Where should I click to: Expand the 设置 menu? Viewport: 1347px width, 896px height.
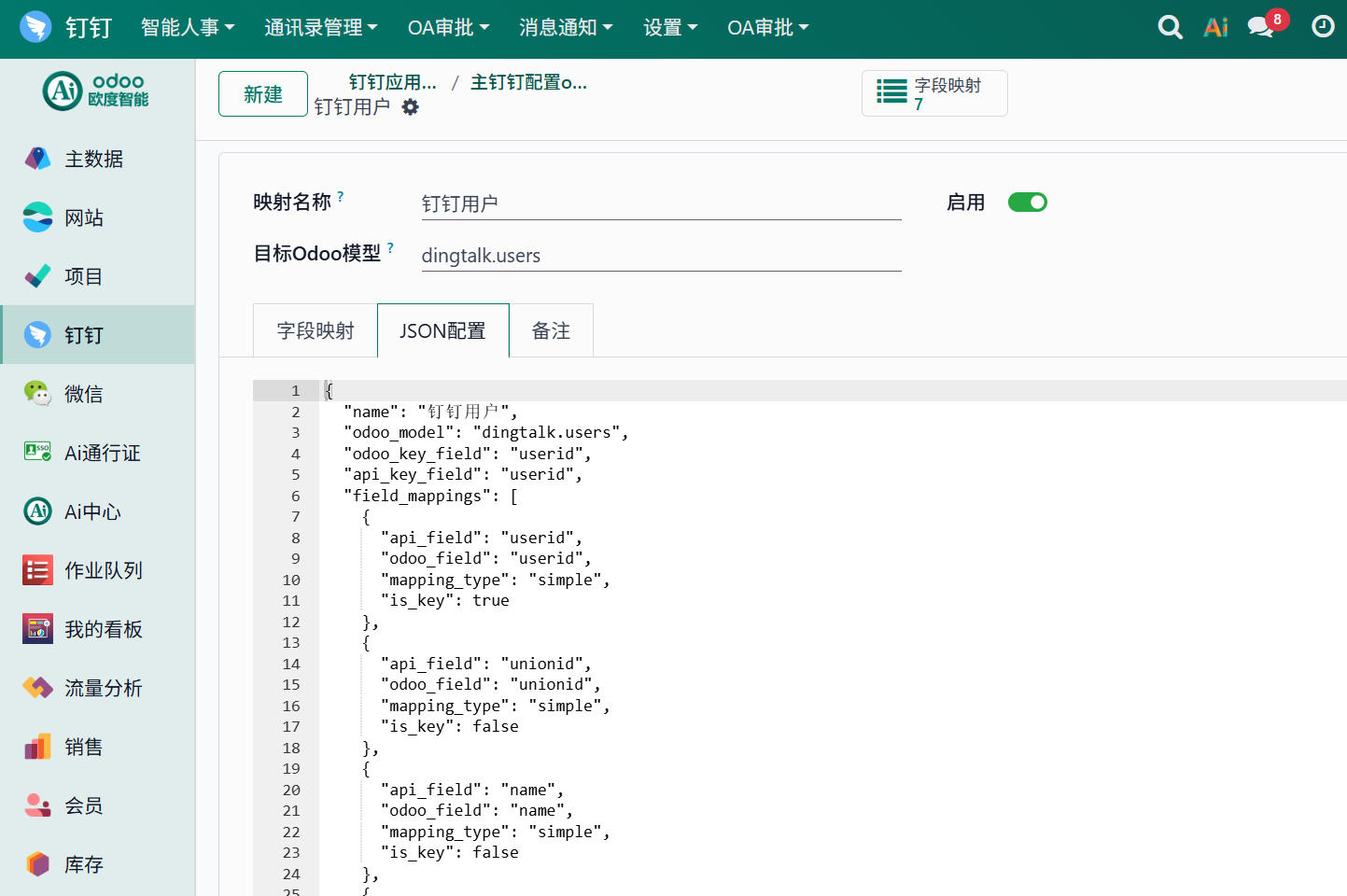click(670, 28)
